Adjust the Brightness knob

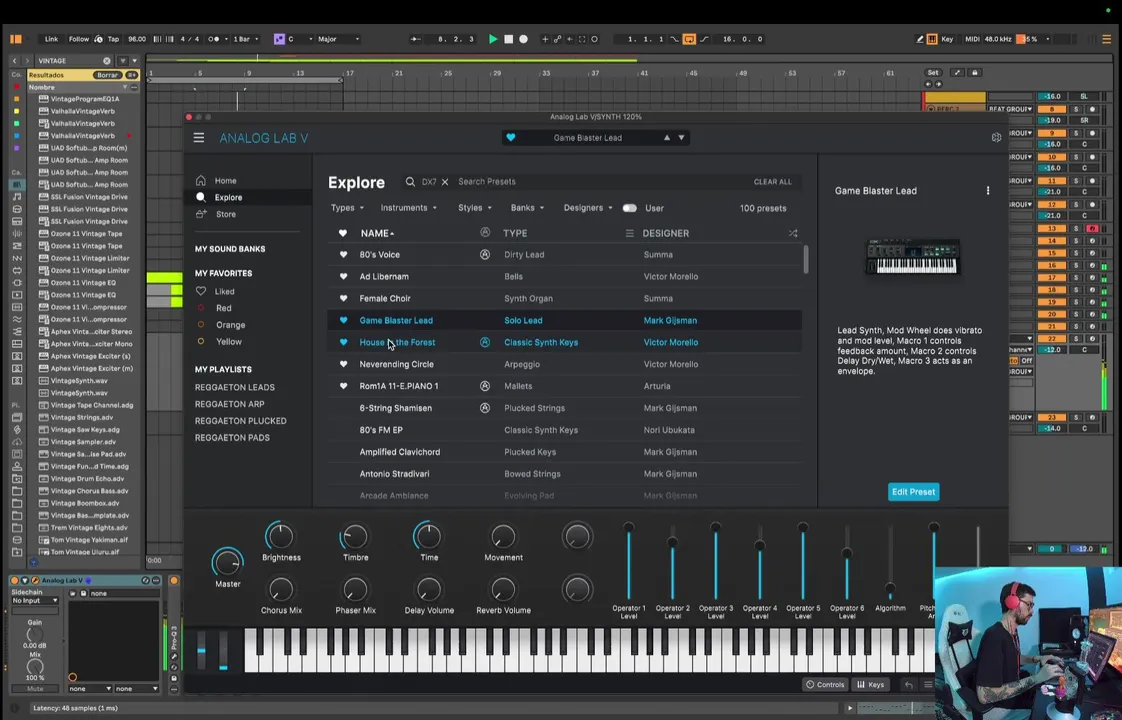[280, 537]
